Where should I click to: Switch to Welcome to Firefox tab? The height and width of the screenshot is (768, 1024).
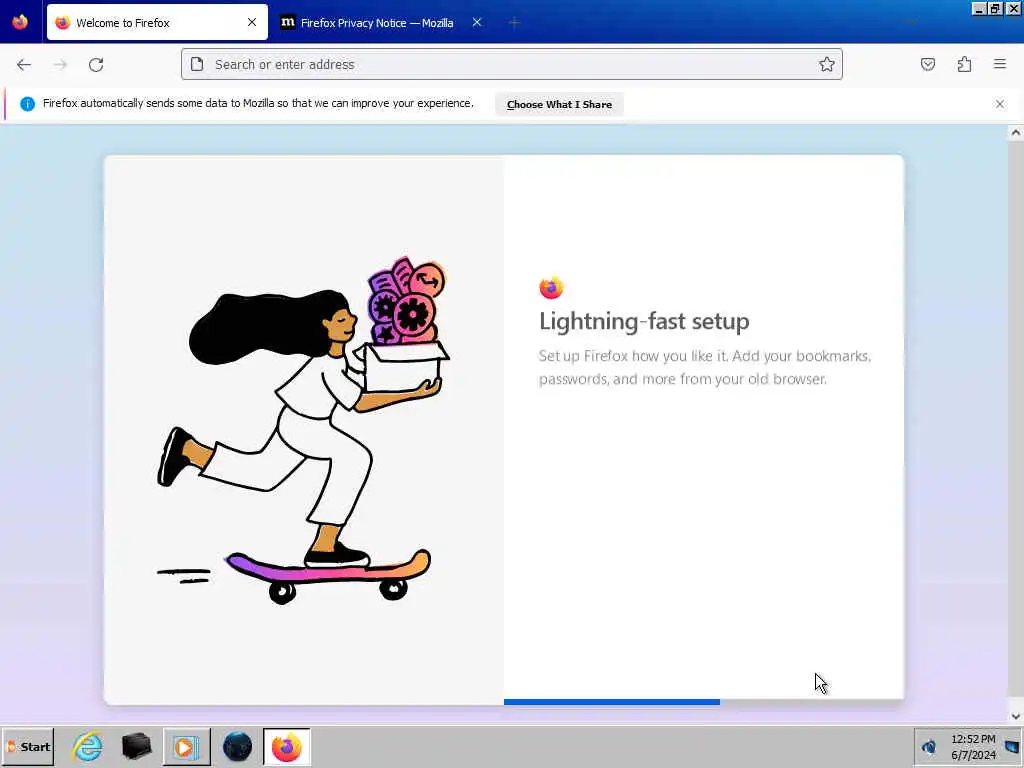157,22
